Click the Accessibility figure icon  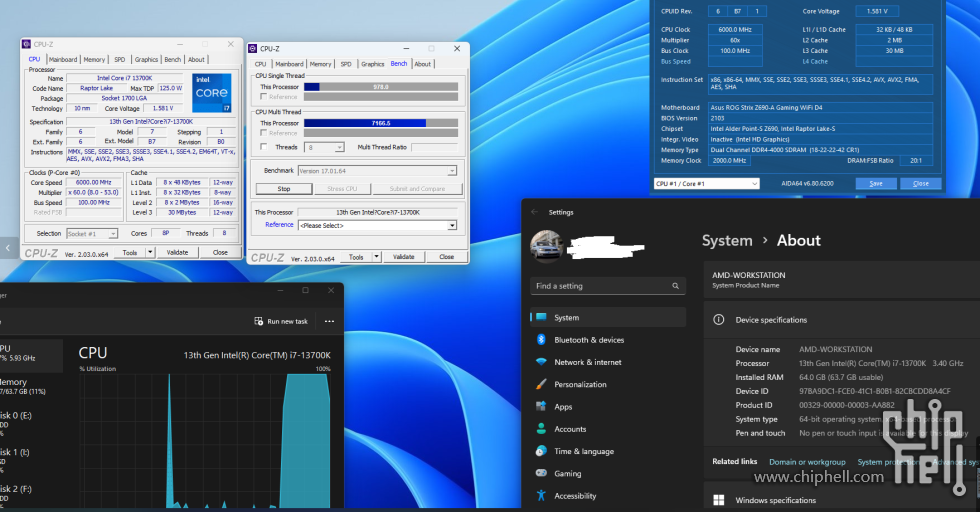542,496
